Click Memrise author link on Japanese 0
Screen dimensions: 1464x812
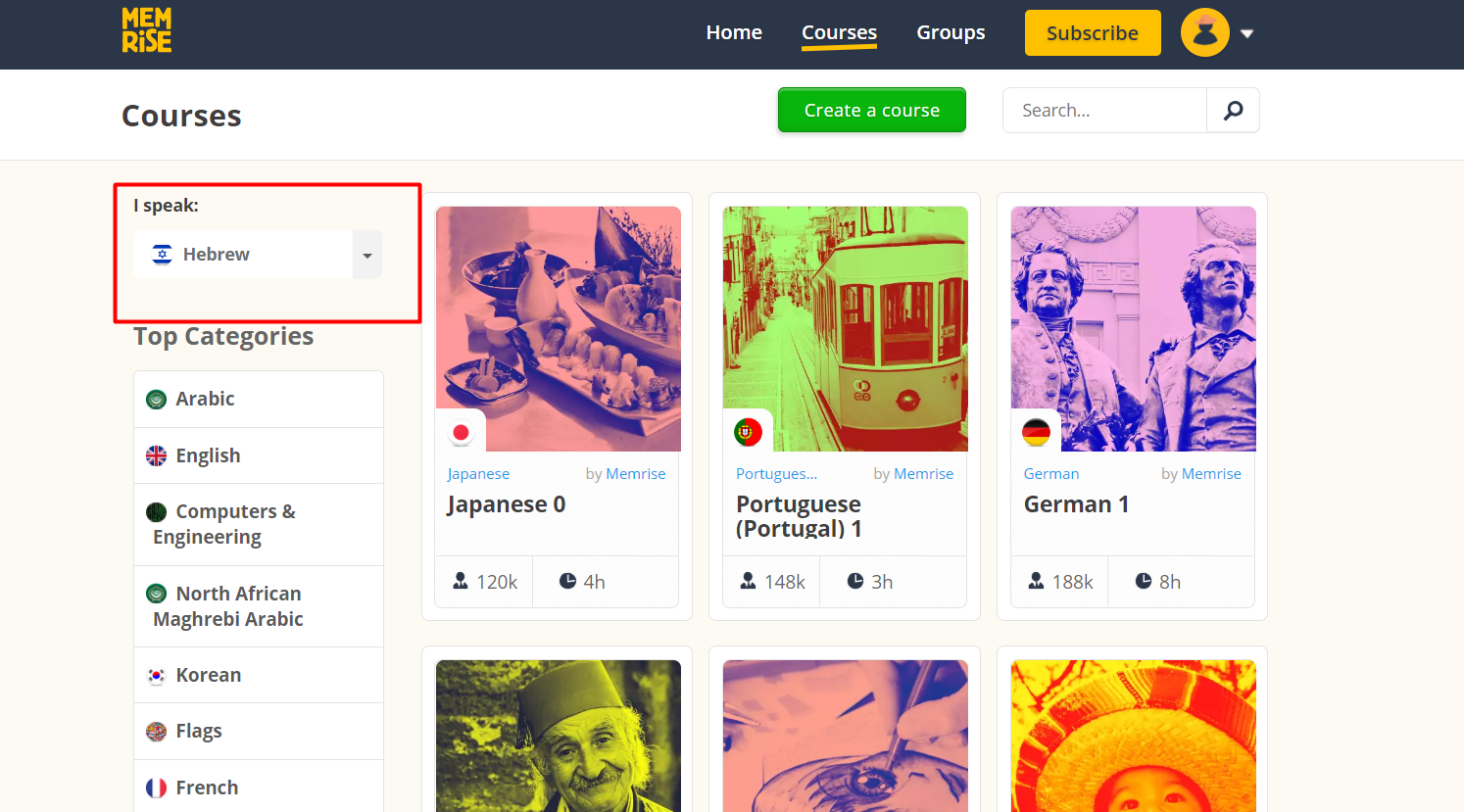(x=635, y=474)
